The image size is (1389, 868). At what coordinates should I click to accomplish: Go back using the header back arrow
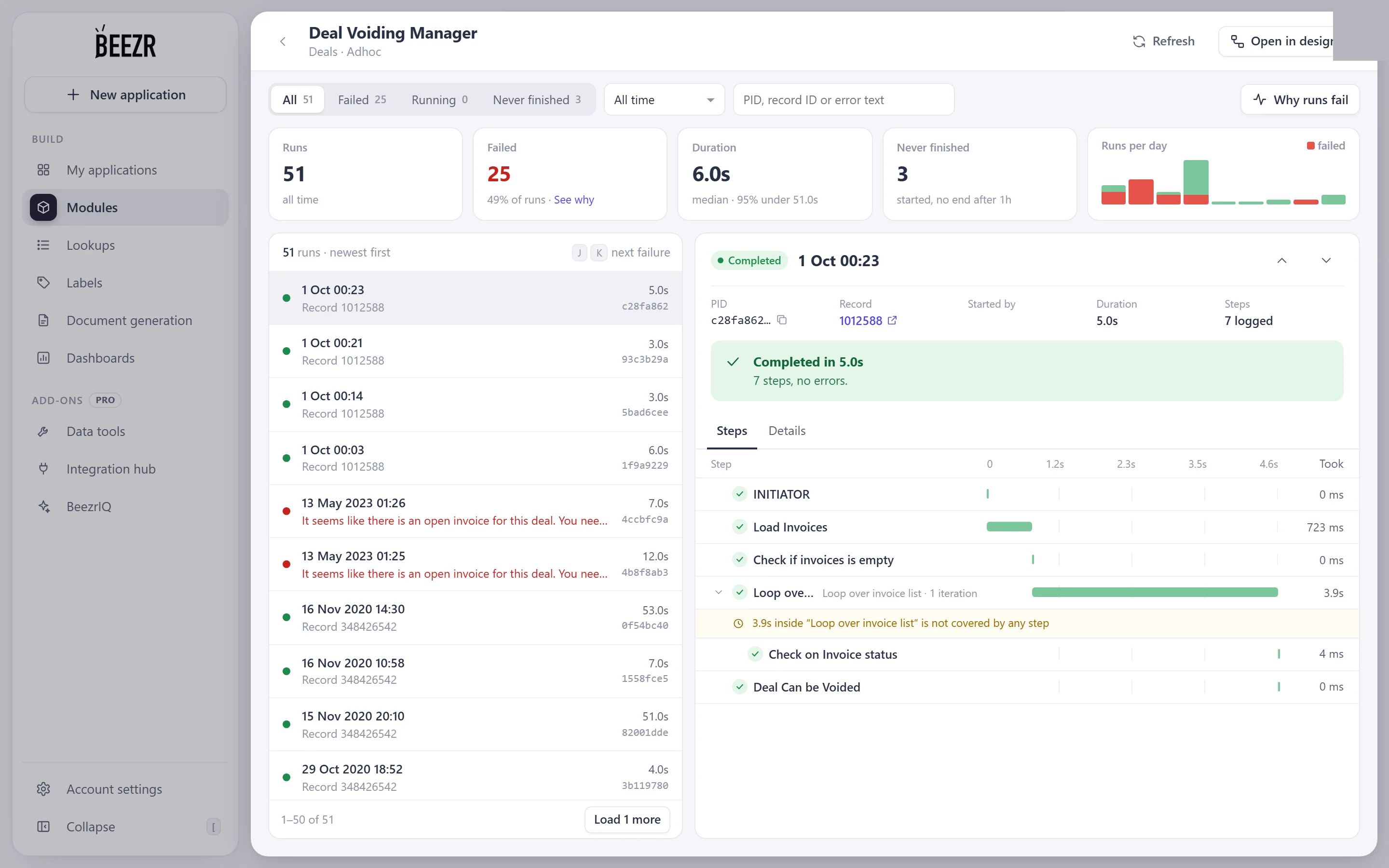(x=283, y=41)
